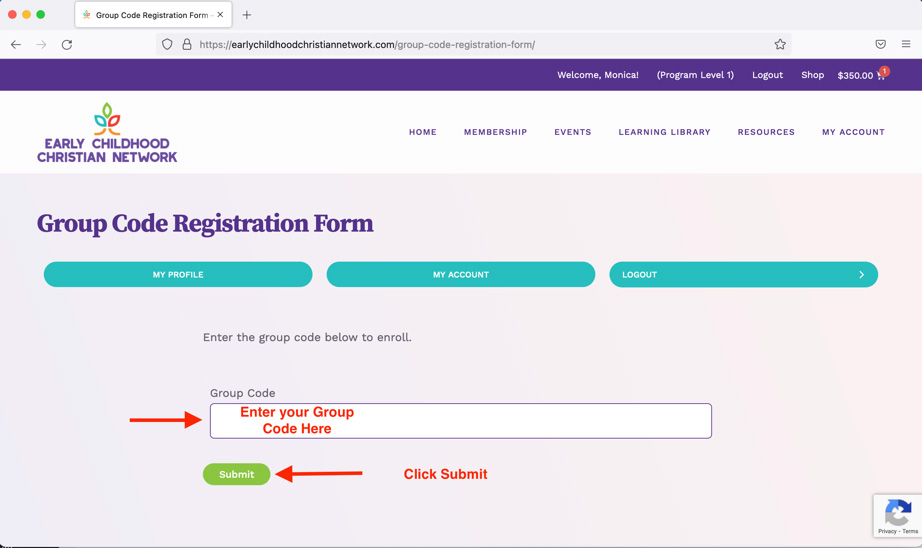922x548 pixels.
Task: Click the reCAPTCHA badge
Action: [x=897, y=515]
